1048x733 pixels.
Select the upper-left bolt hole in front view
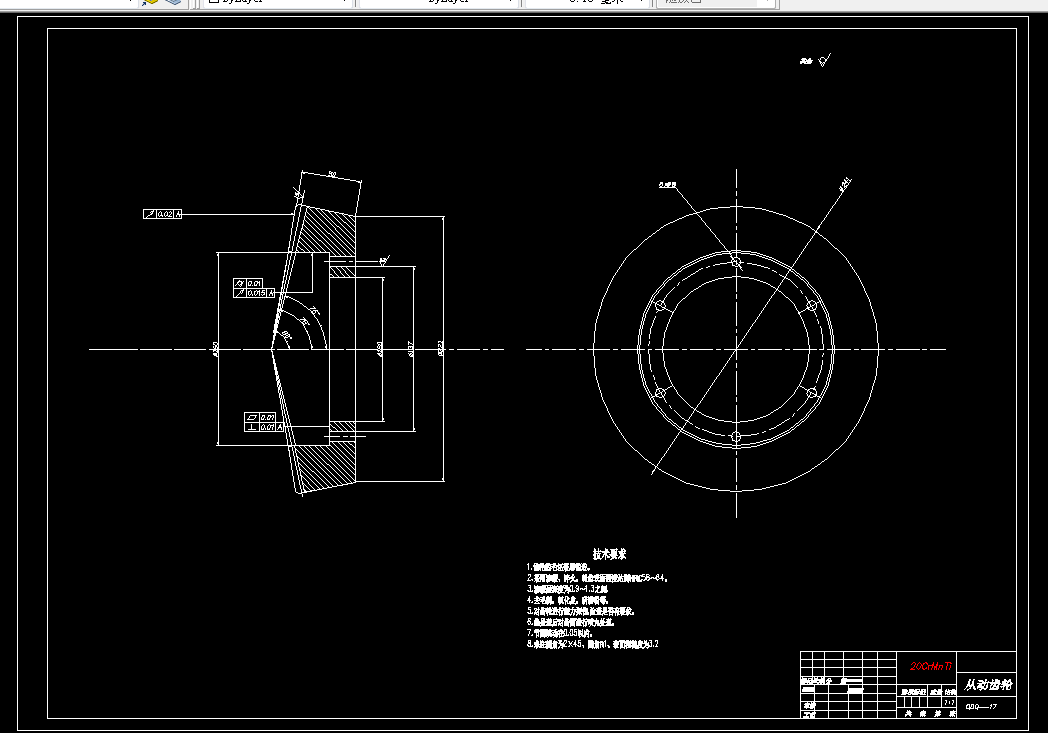660,305
